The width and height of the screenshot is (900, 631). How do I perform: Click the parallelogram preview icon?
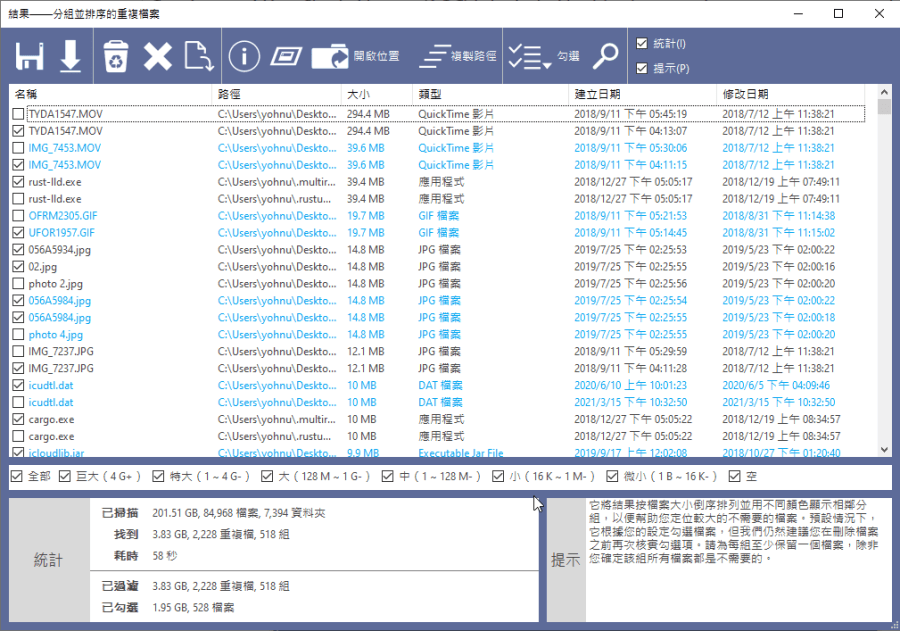pyautogui.click(x=286, y=57)
